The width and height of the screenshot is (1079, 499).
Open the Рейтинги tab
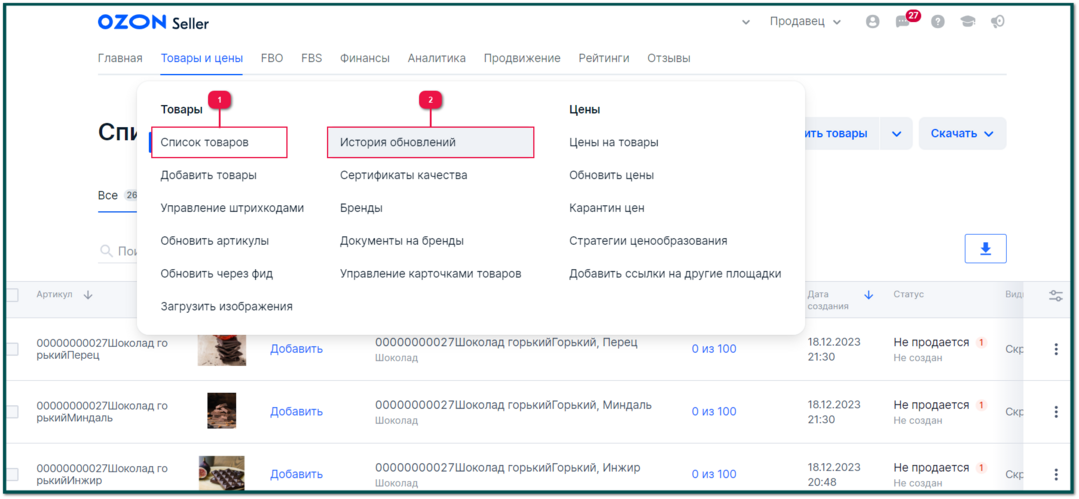(x=603, y=59)
